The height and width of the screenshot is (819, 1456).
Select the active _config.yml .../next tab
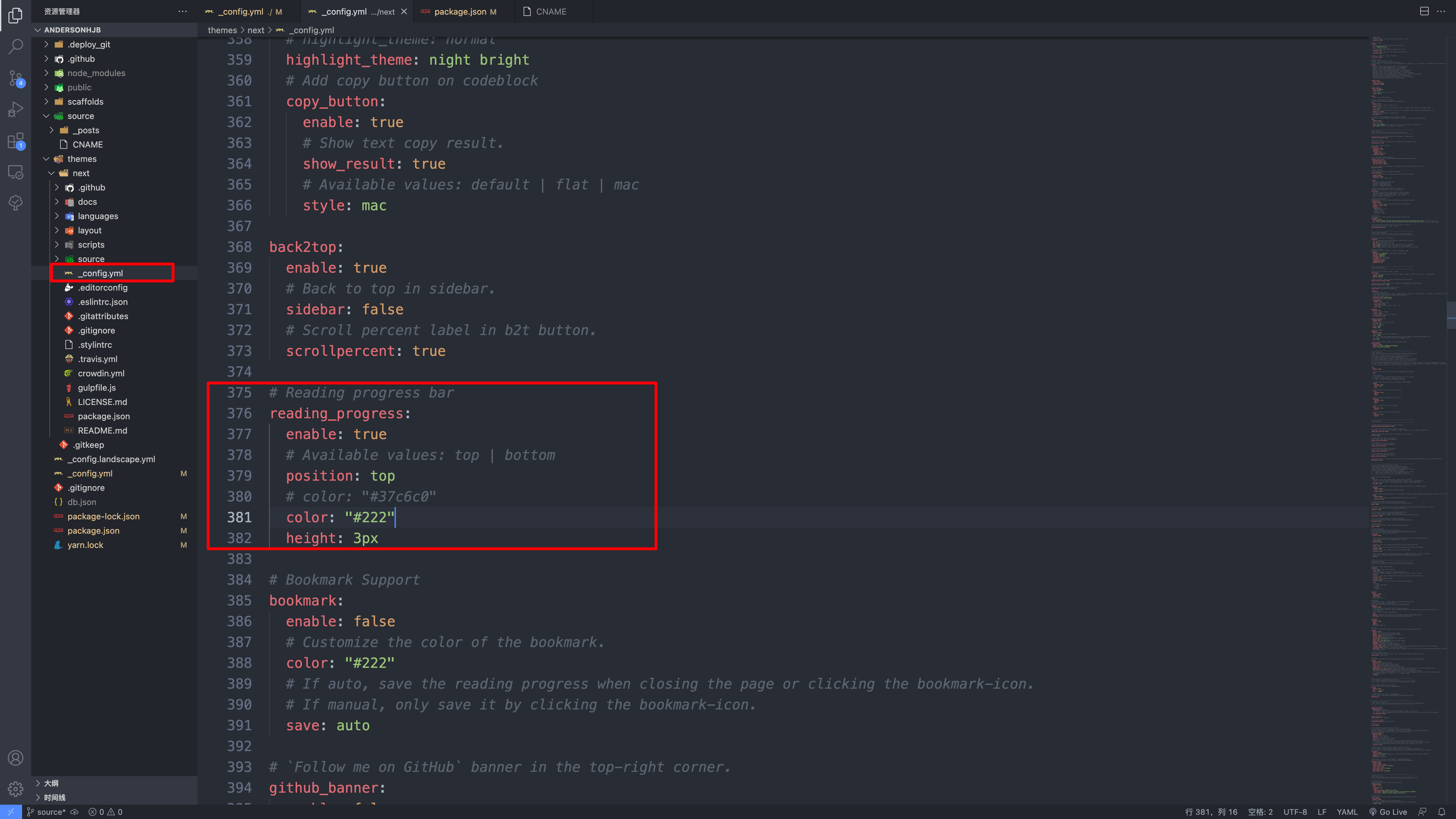[x=357, y=11]
